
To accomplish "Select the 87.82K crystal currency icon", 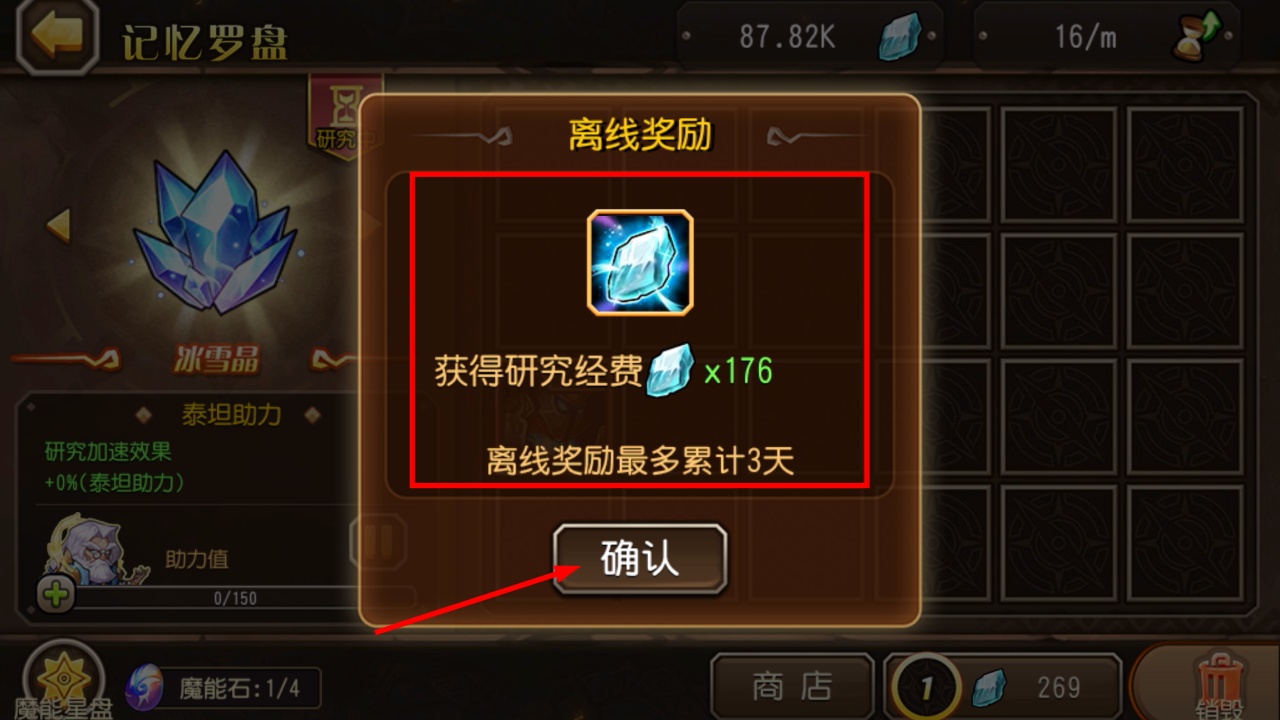I will click(x=899, y=37).
